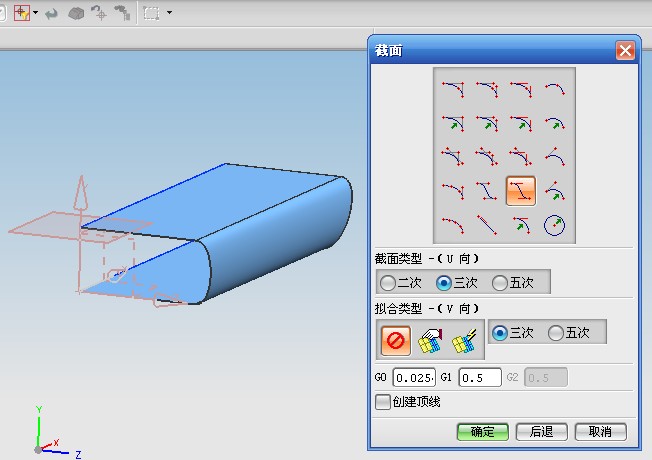Click the 取消 cancel button
This screenshot has width=652, height=460.
[x=600, y=432]
